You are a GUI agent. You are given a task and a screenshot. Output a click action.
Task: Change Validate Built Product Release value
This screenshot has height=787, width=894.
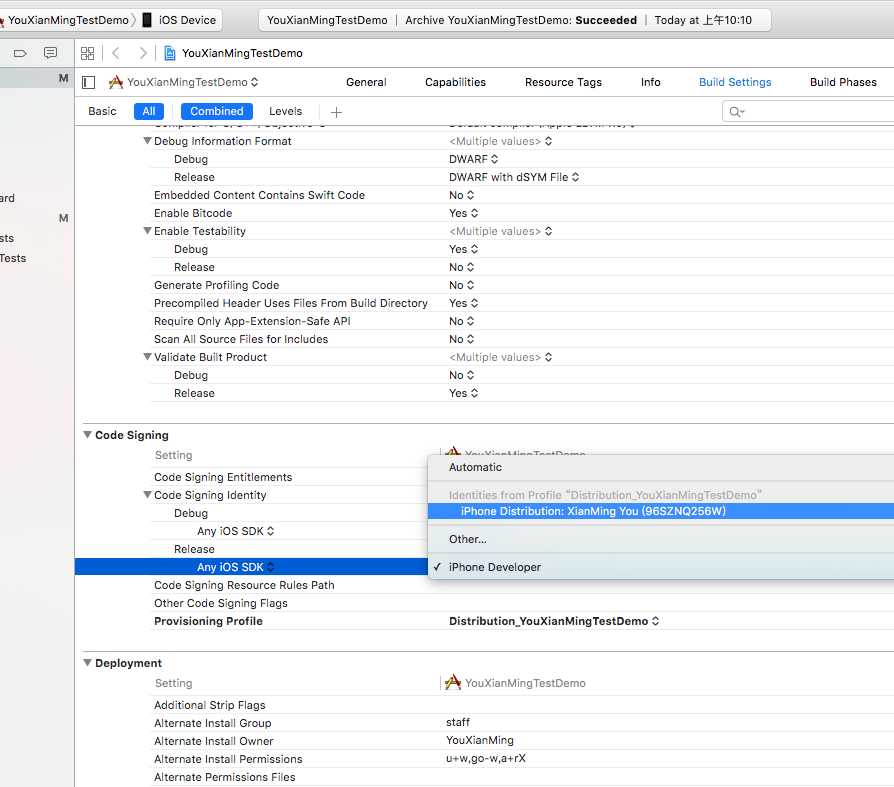(x=464, y=393)
